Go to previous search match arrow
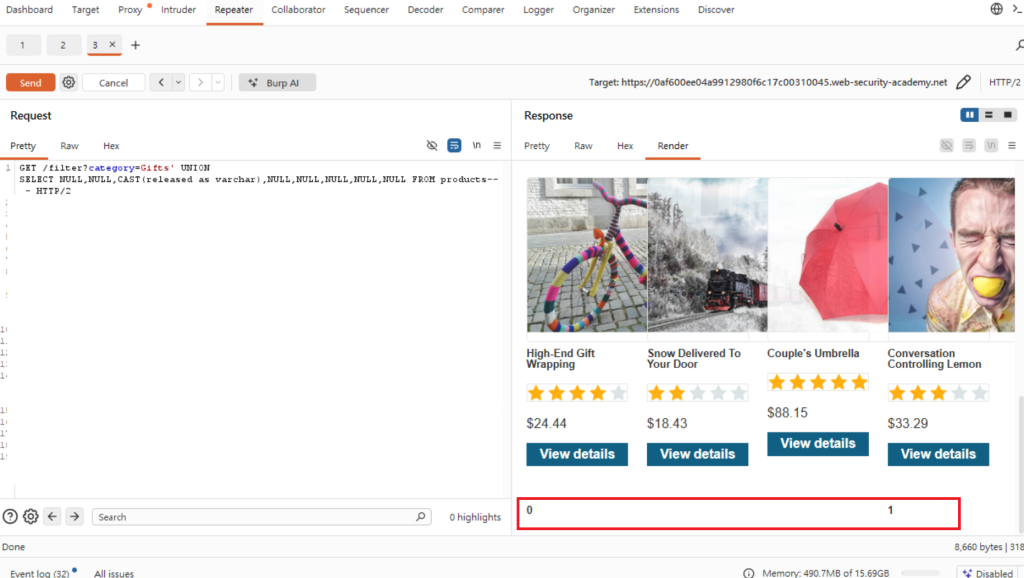 (52, 517)
